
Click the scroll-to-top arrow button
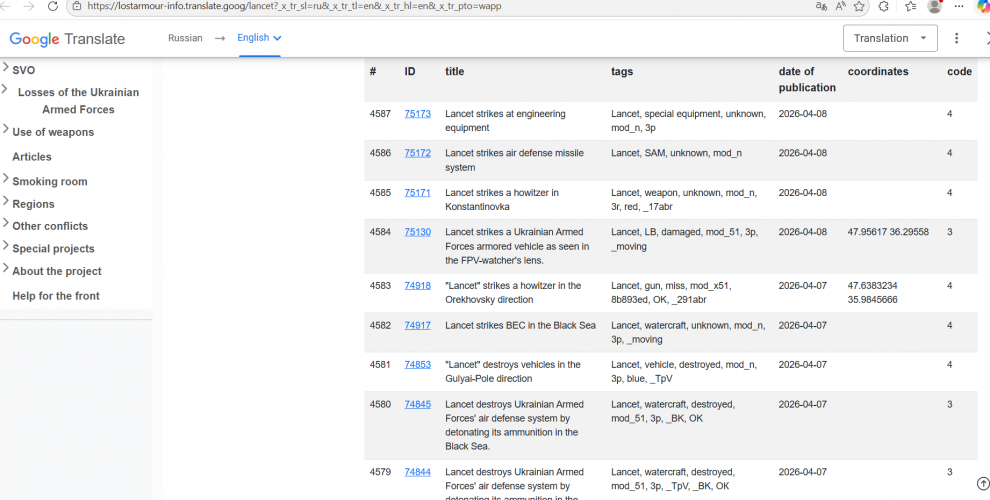coord(982,484)
